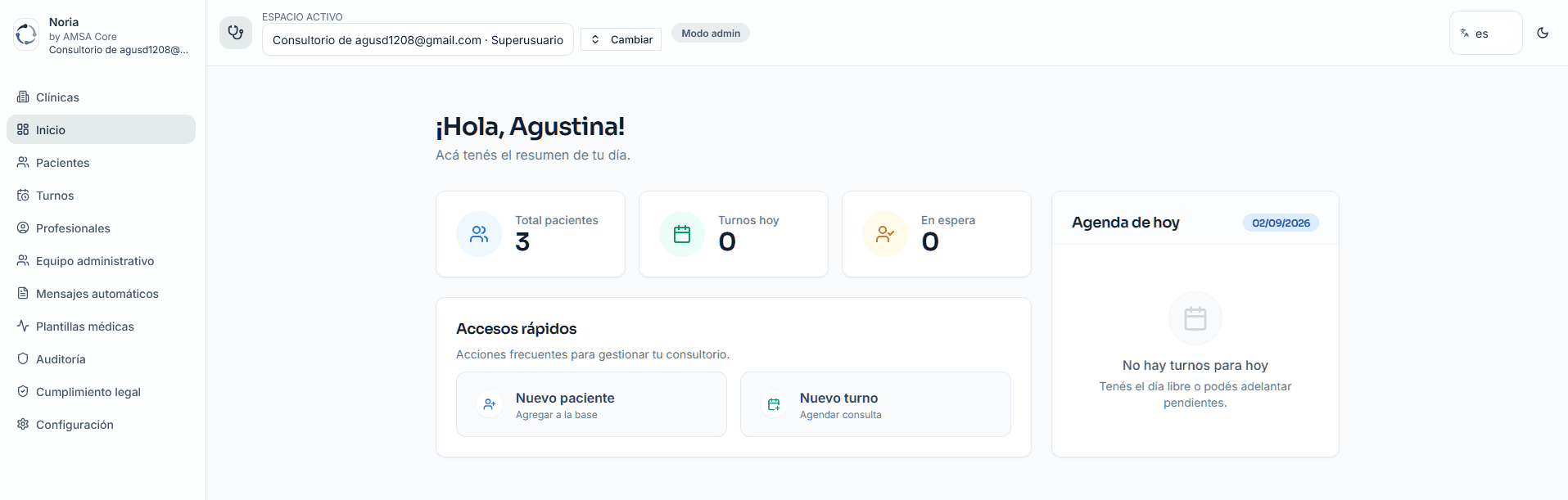This screenshot has width=1568, height=500.
Task: Click the "No hay turnos para hoy" text
Action: pyautogui.click(x=1195, y=365)
